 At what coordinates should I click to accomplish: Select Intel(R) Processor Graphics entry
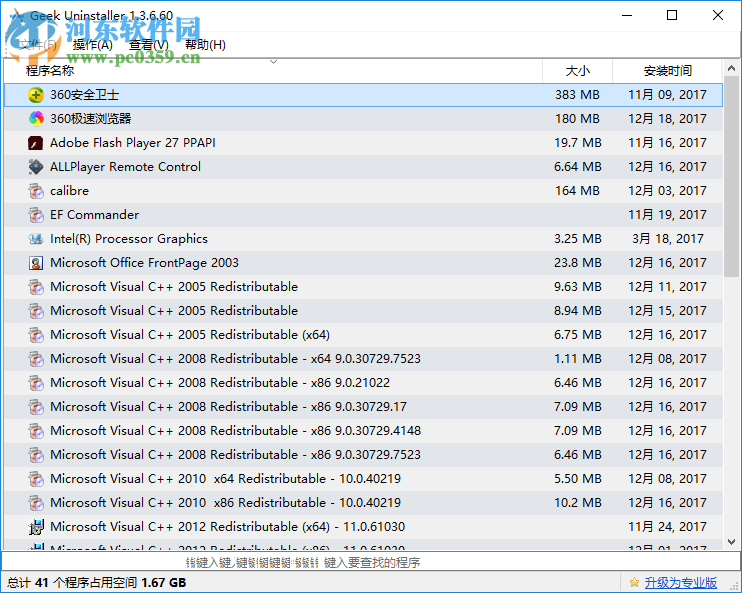coord(129,239)
